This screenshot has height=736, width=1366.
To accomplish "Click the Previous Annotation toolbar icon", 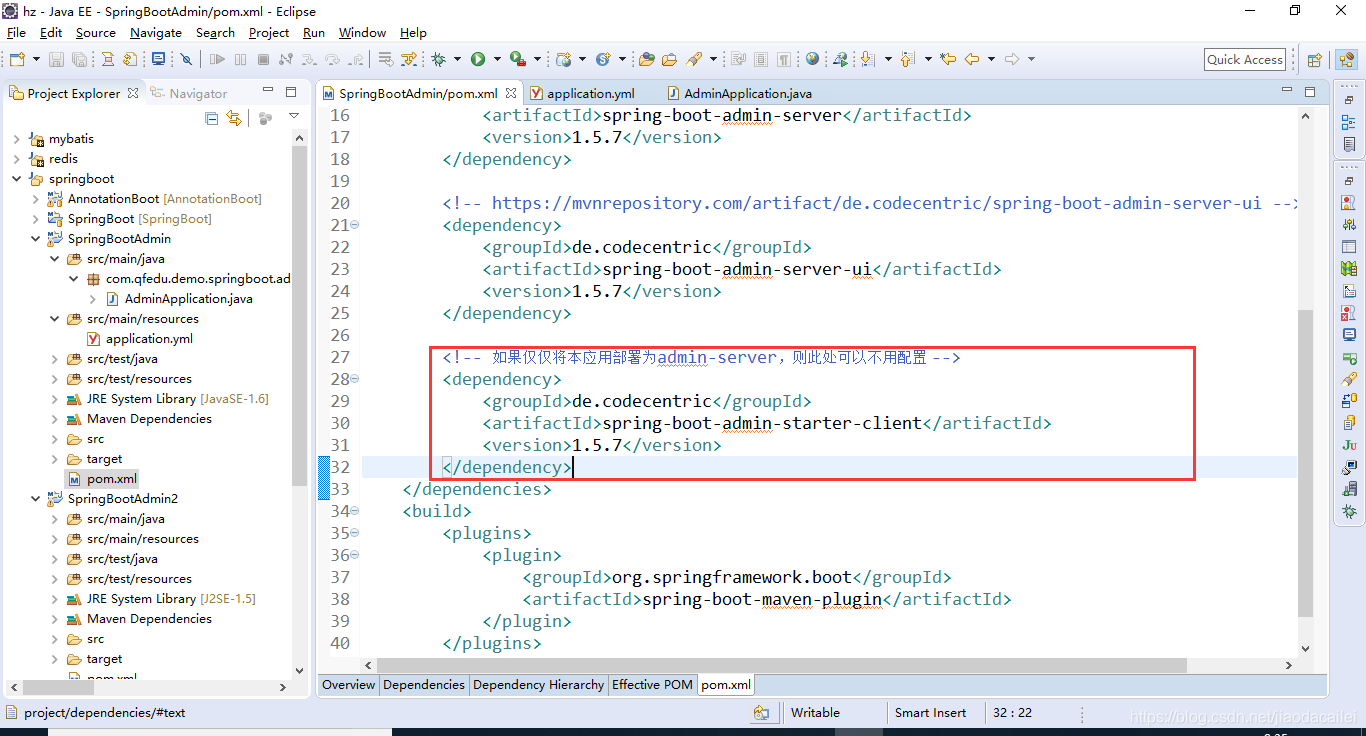I will (907, 60).
